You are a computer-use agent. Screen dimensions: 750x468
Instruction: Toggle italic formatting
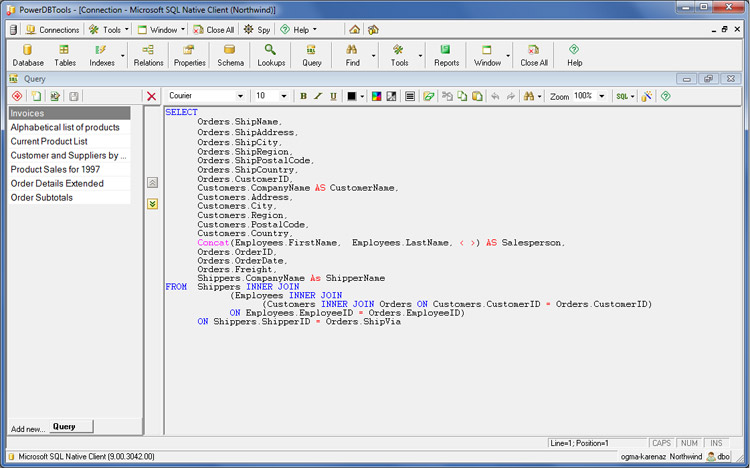(318, 96)
